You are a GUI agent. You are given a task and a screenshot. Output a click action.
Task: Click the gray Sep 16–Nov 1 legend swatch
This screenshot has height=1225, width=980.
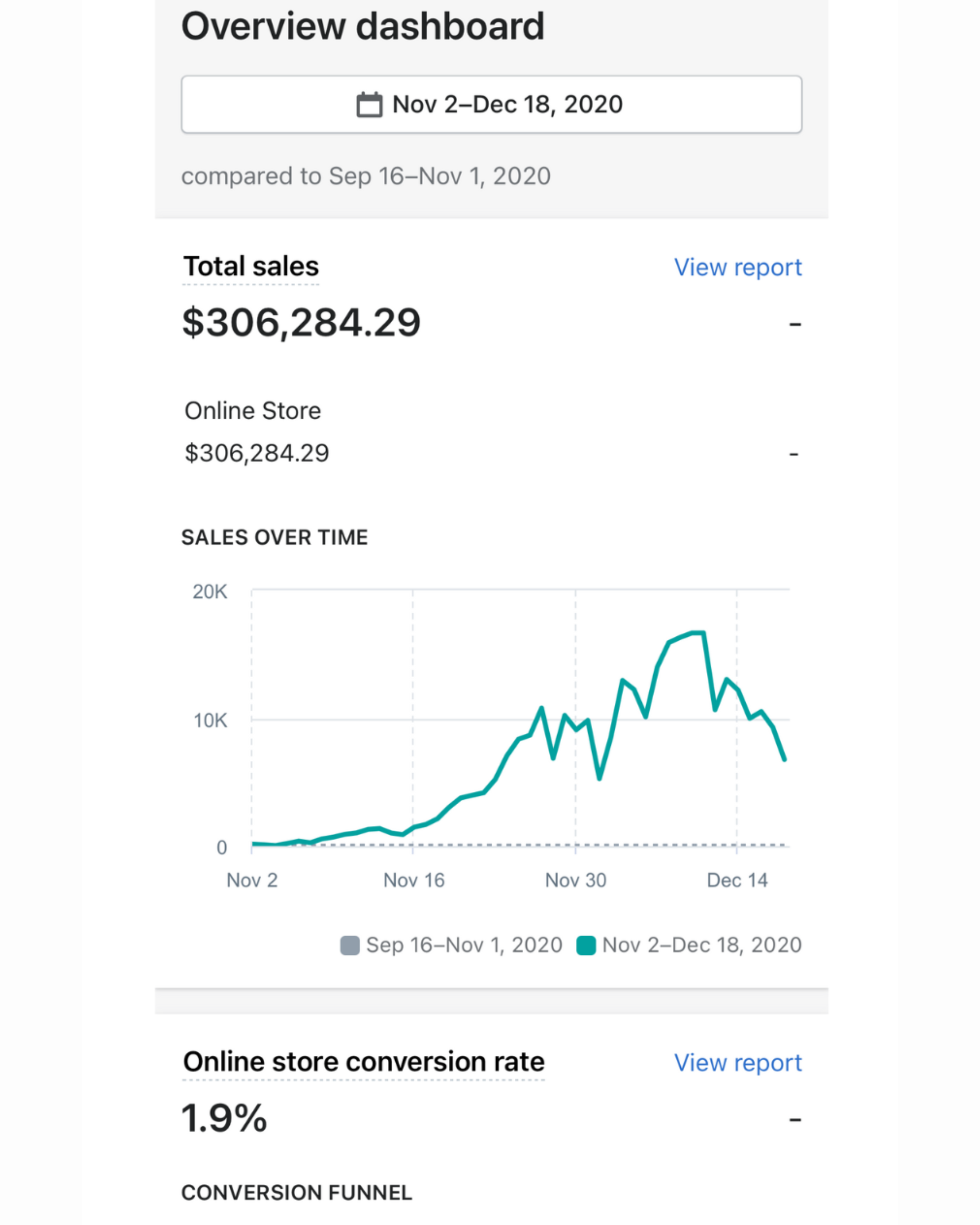pos(349,945)
